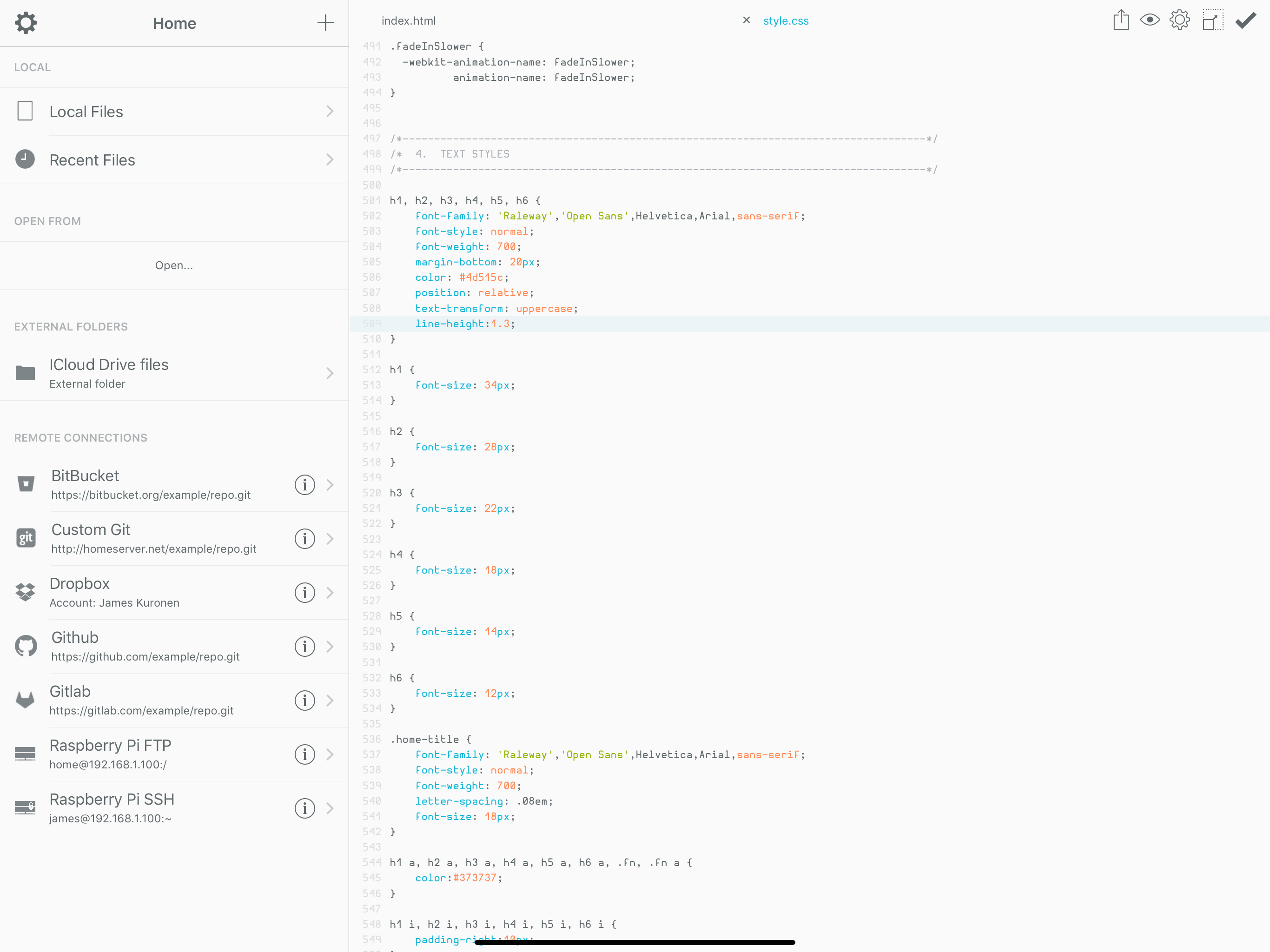This screenshot has width=1270, height=952.
Task: Expand ICloud Drive files chevron
Action: click(330, 373)
